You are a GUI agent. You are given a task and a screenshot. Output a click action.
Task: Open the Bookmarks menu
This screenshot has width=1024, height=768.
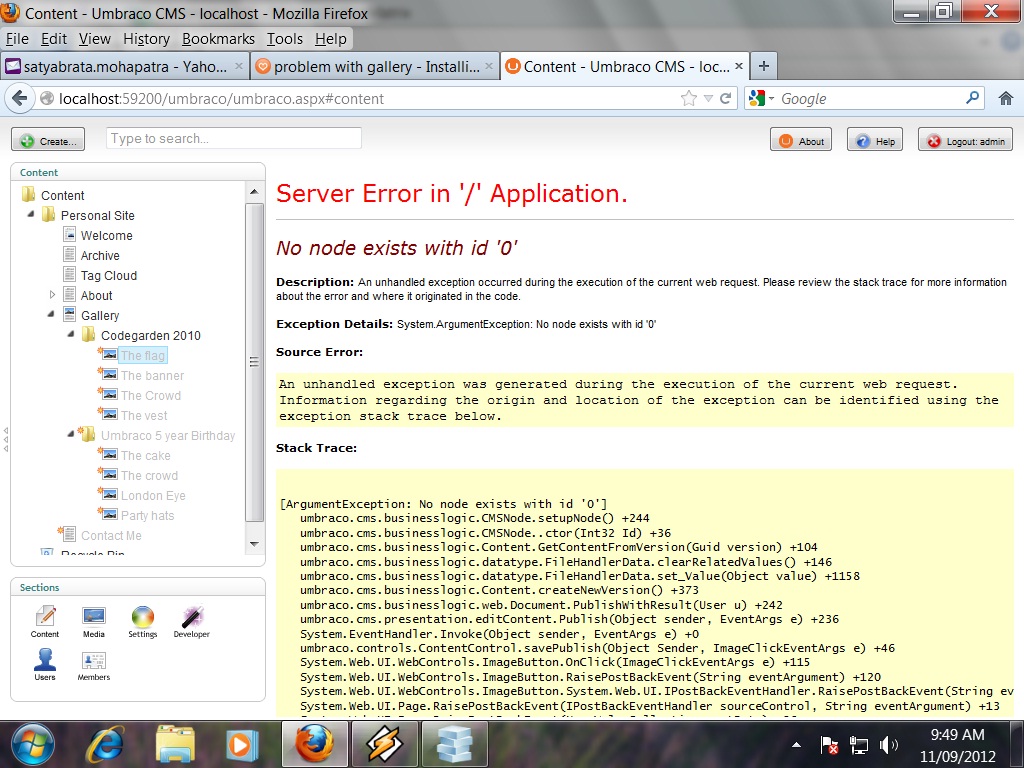pyautogui.click(x=218, y=39)
